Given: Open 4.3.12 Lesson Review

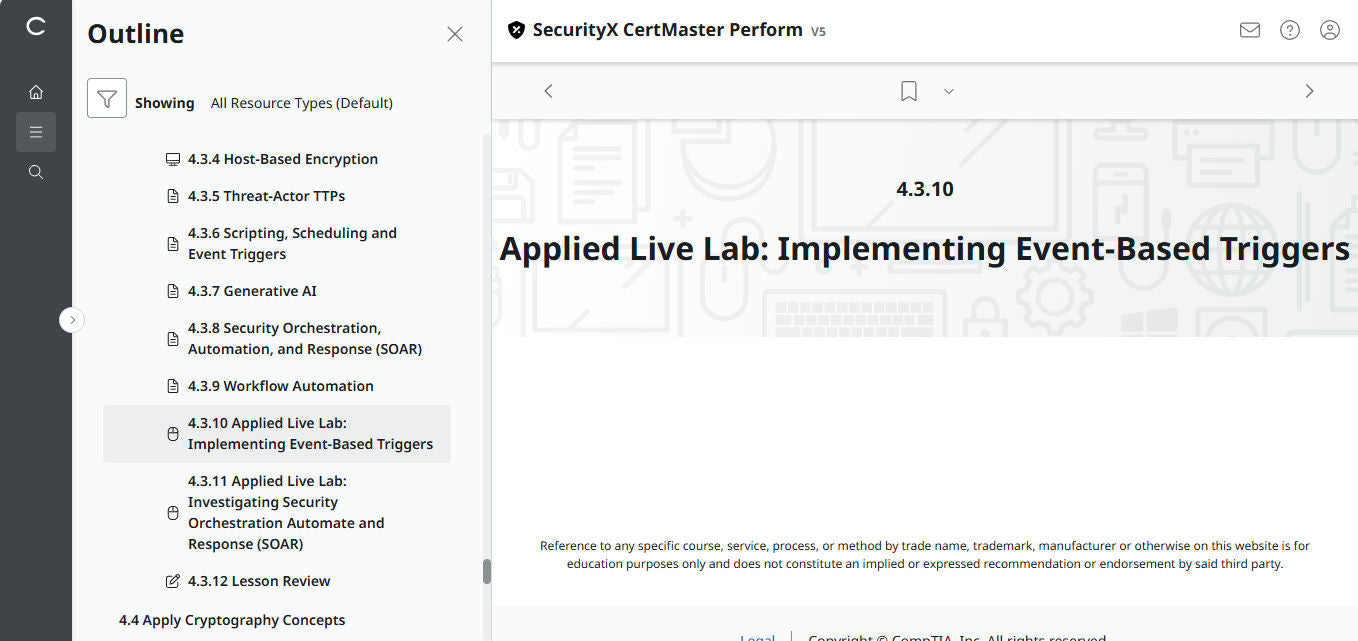Looking at the screenshot, I should [259, 580].
